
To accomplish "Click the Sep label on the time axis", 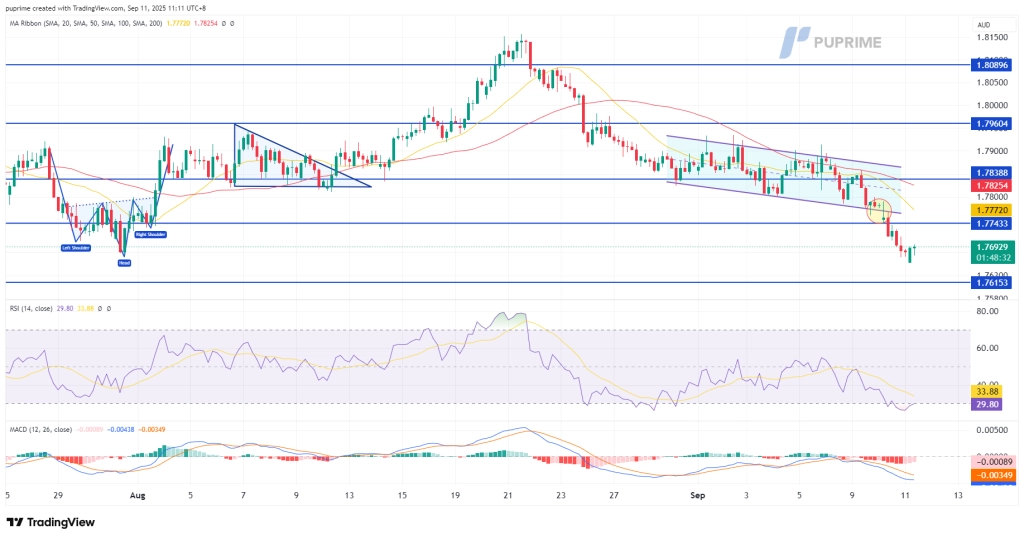I will pos(697,496).
